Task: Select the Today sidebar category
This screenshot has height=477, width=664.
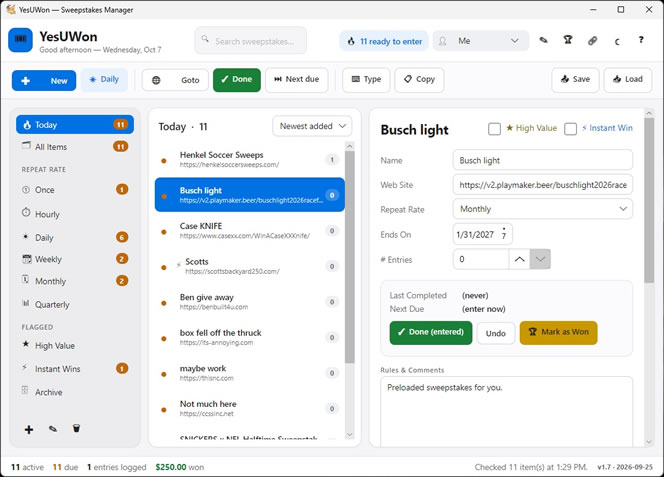Action: coord(75,125)
